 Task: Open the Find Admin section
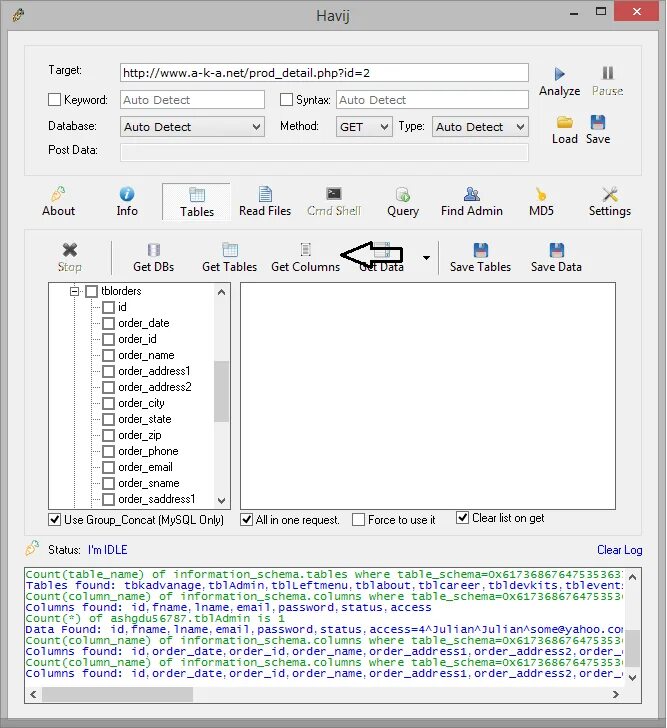click(472, 202)
